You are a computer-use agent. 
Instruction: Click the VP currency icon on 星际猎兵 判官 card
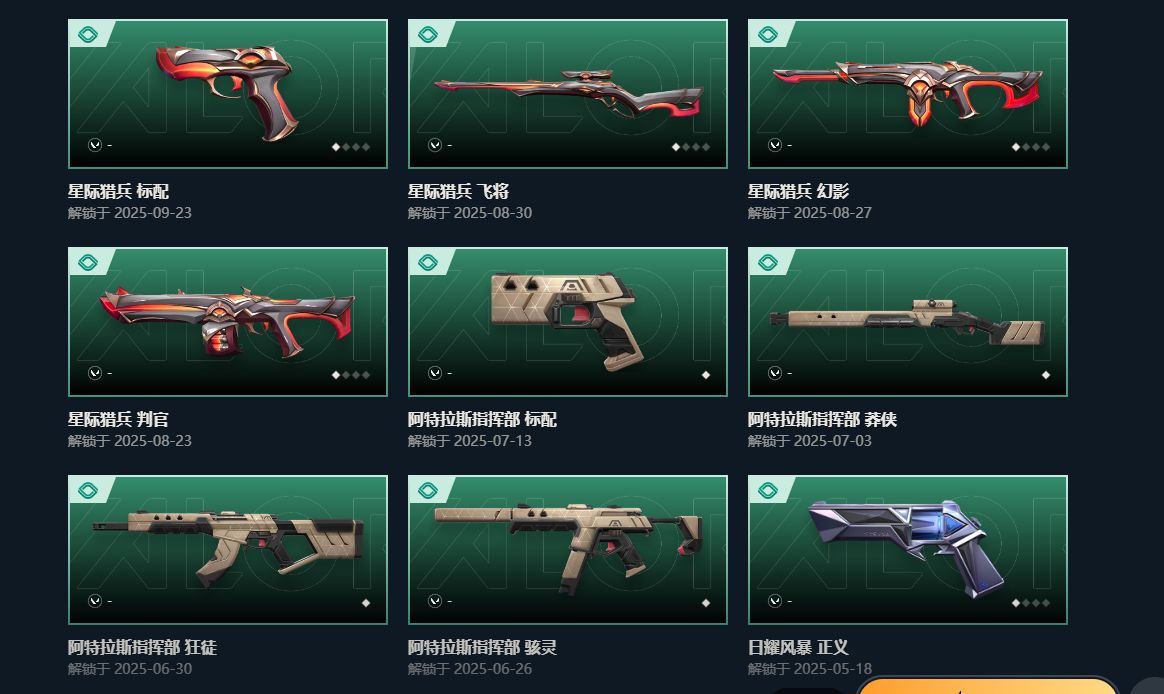point(95,373)
